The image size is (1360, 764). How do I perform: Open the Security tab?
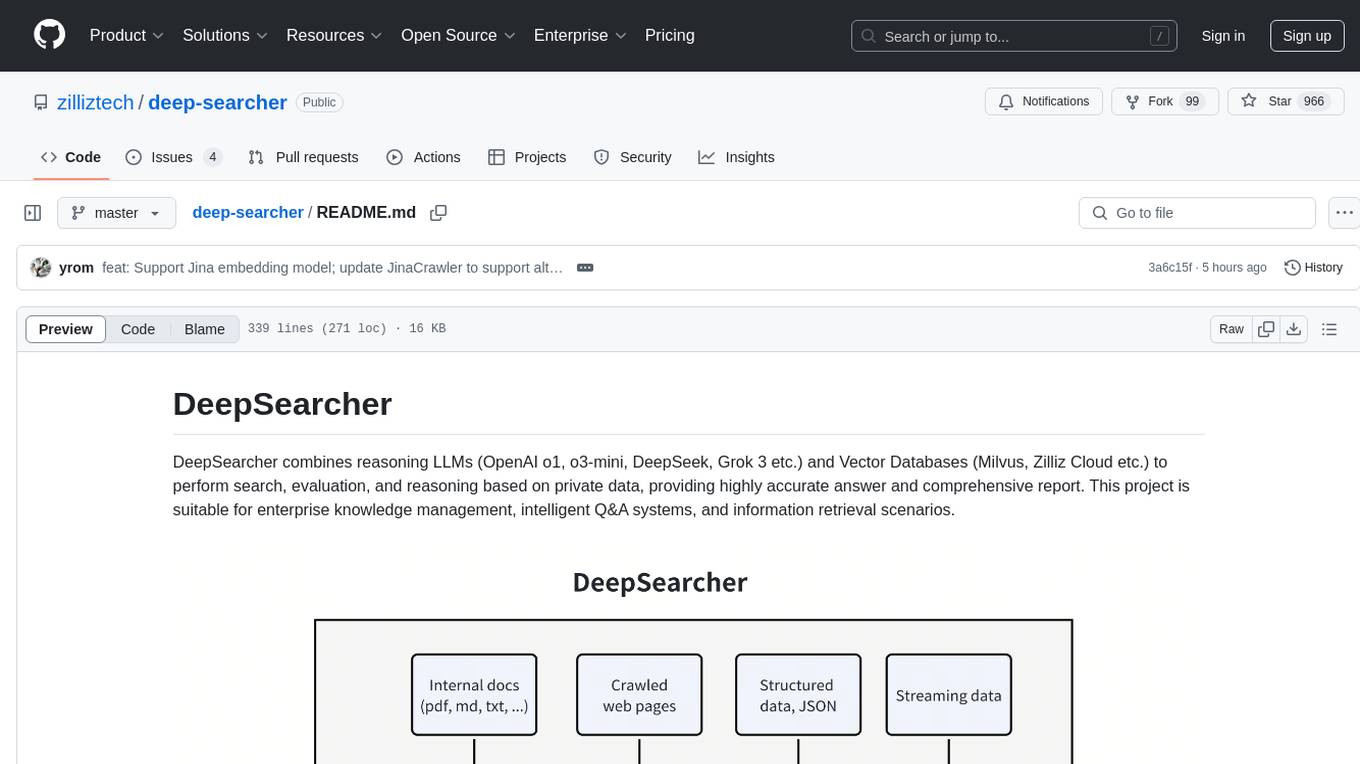[x=632, y=157]
